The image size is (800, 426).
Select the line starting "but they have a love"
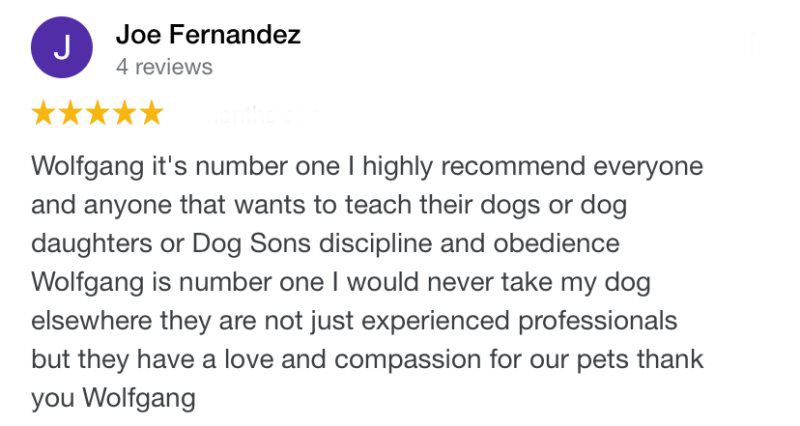click(x=367, y=359)
